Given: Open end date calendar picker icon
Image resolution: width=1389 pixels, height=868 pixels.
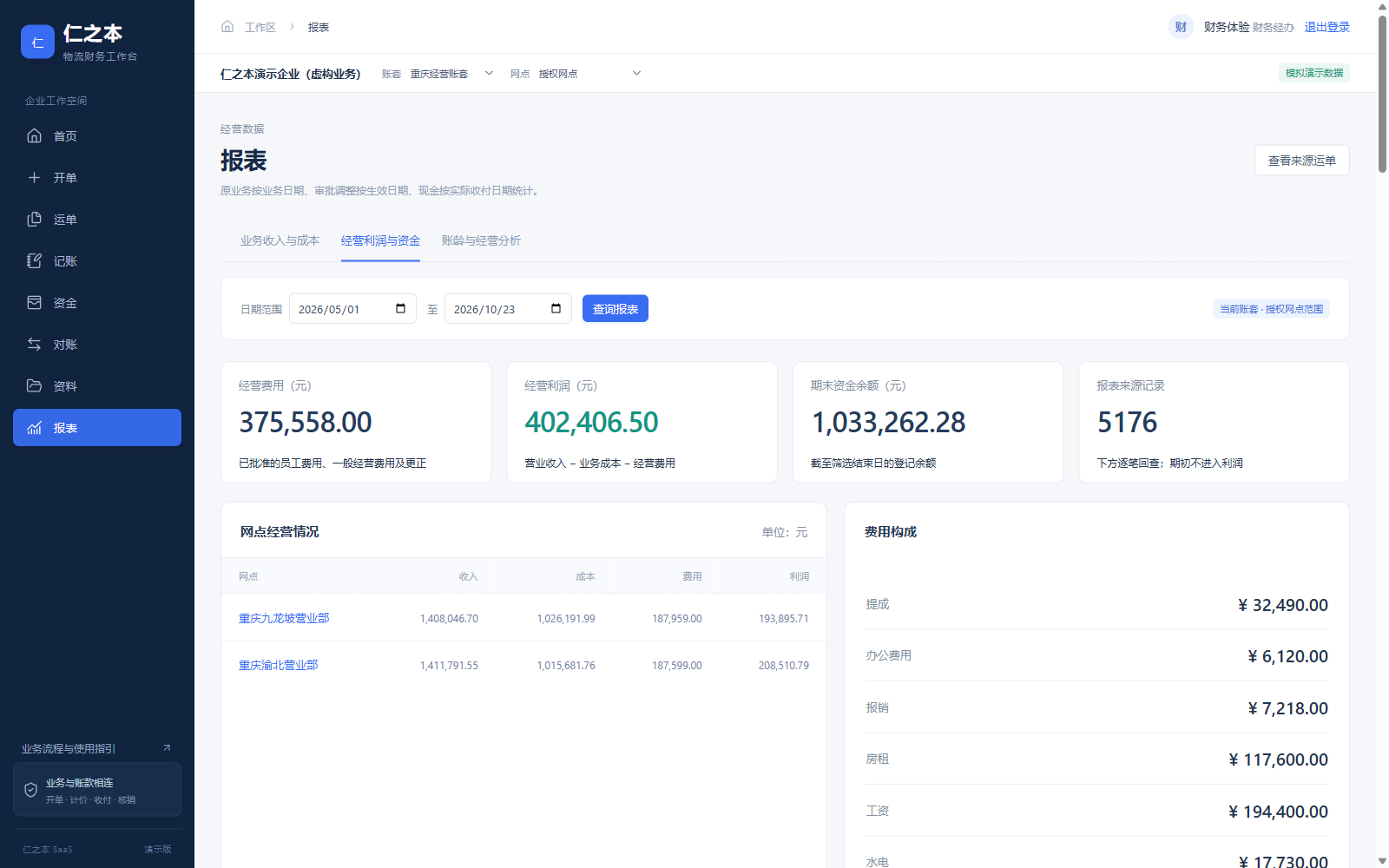Looking at the screenshot, I should [x=556, y=309].
